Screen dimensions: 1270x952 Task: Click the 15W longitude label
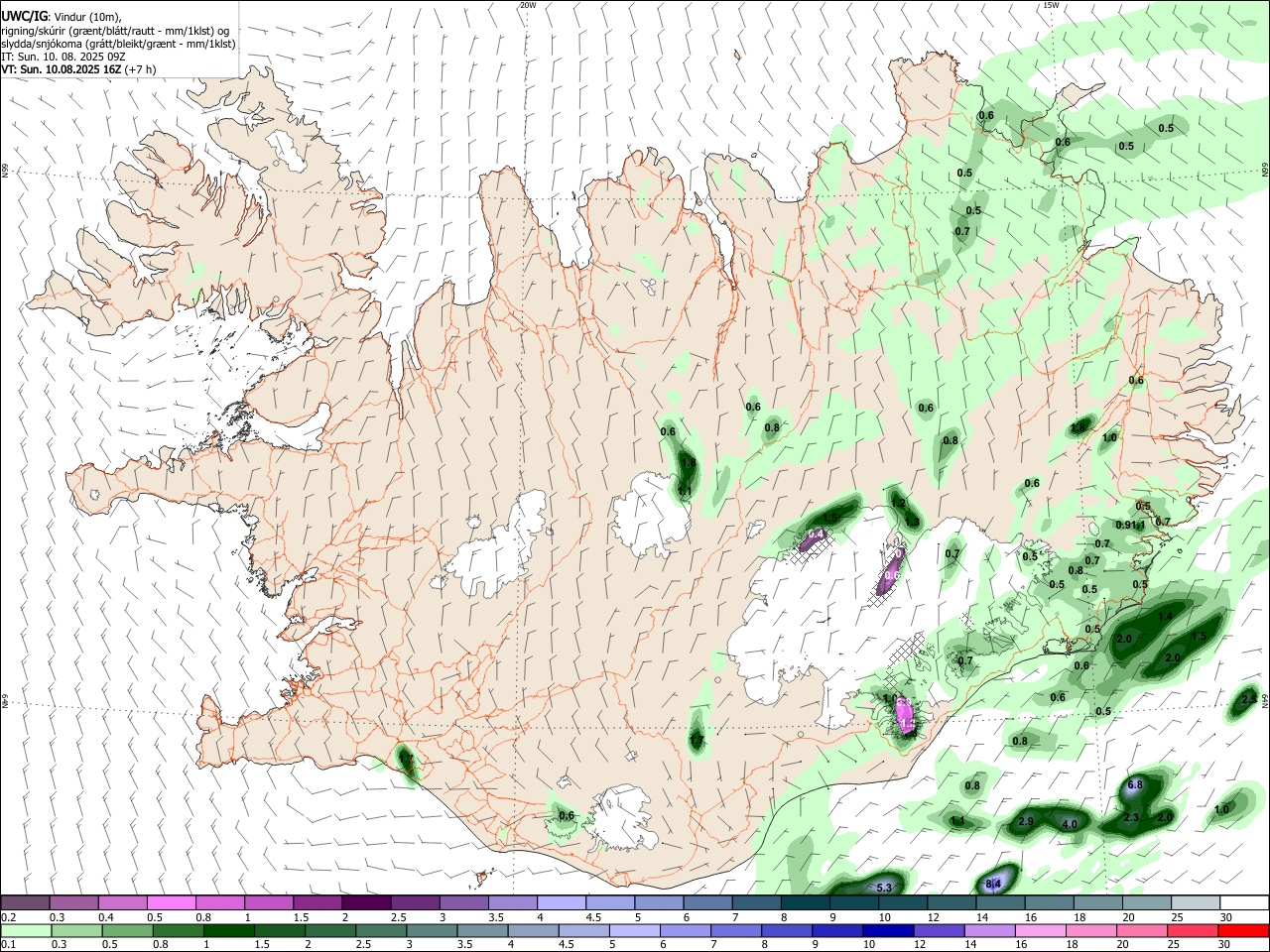(x=1051, y=5)
